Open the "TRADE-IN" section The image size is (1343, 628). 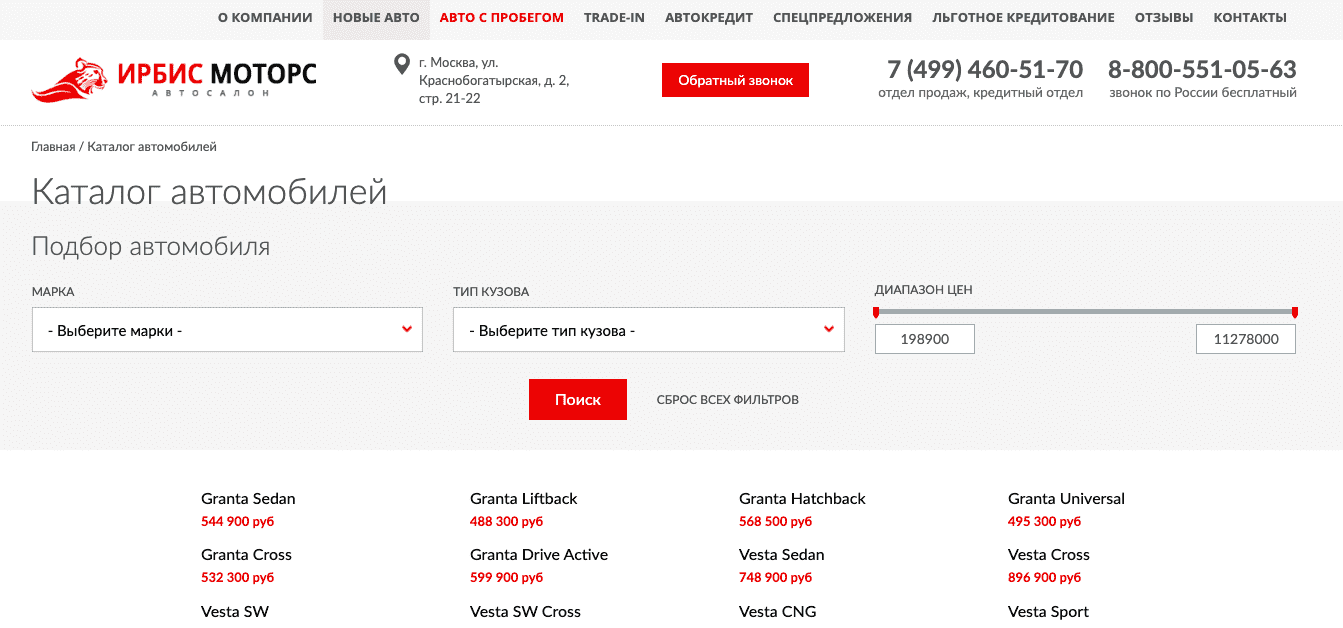click(x=614, y=17)
